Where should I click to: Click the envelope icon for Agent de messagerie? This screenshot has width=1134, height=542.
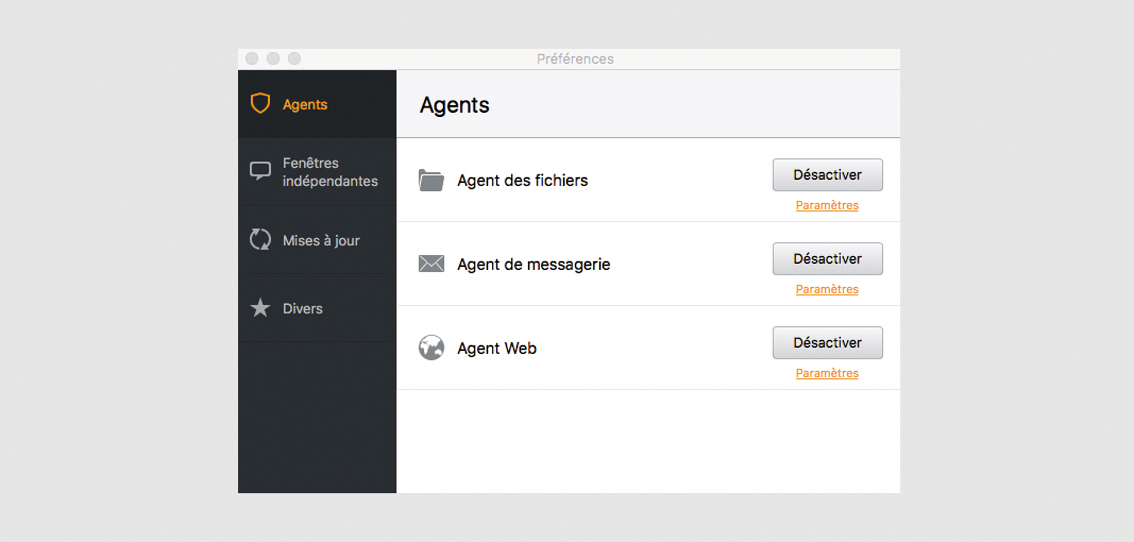[431, 264]
